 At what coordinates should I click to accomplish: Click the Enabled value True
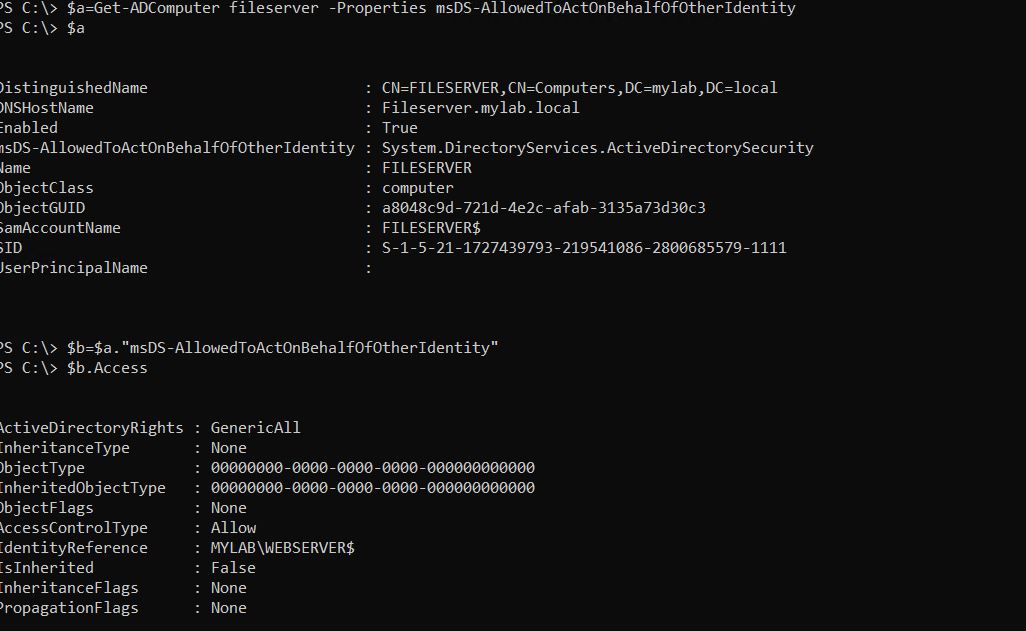[399, 128]
